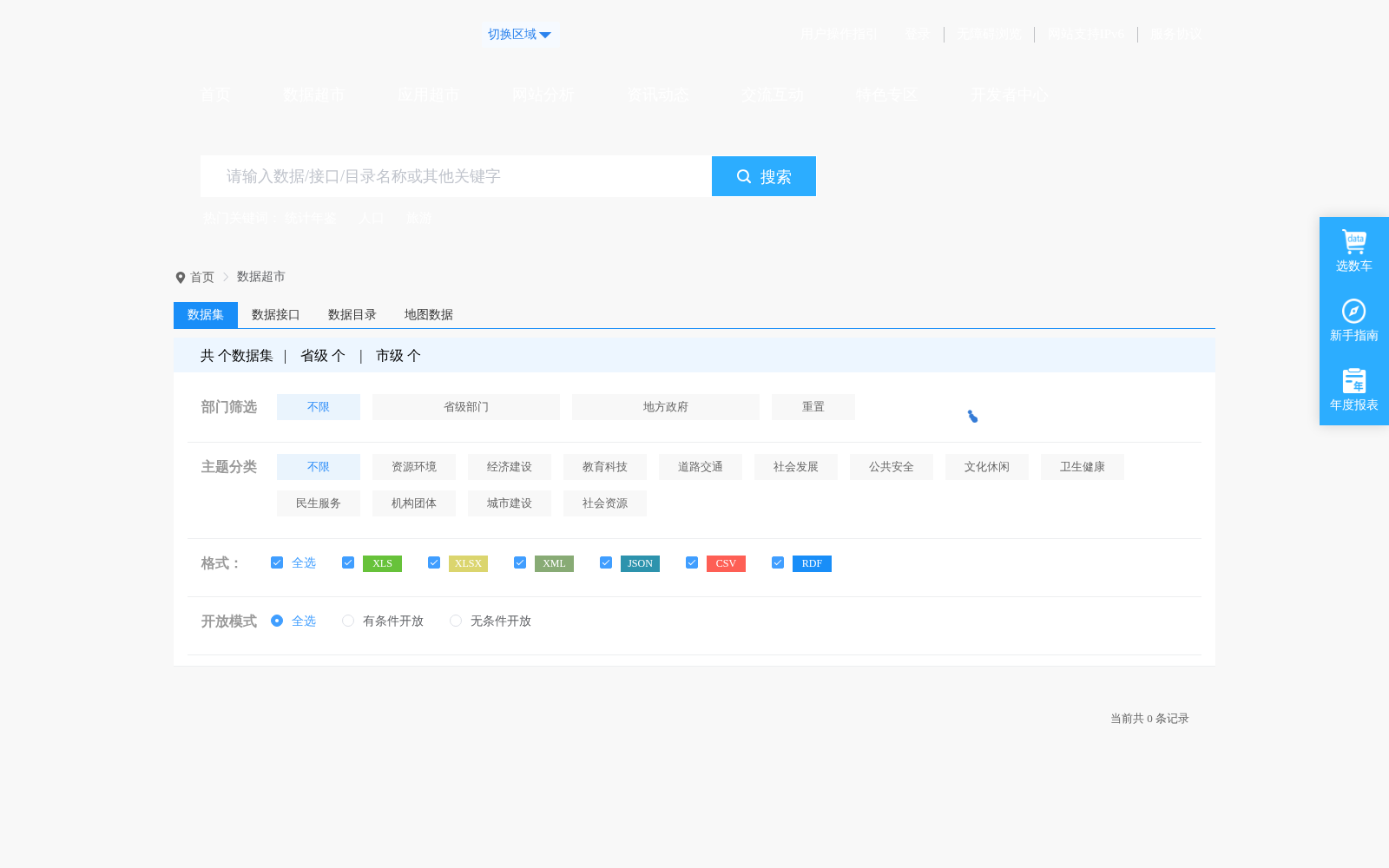Select the 无条件开放 radio button
1389x868 pixels.
coord(456,621)
